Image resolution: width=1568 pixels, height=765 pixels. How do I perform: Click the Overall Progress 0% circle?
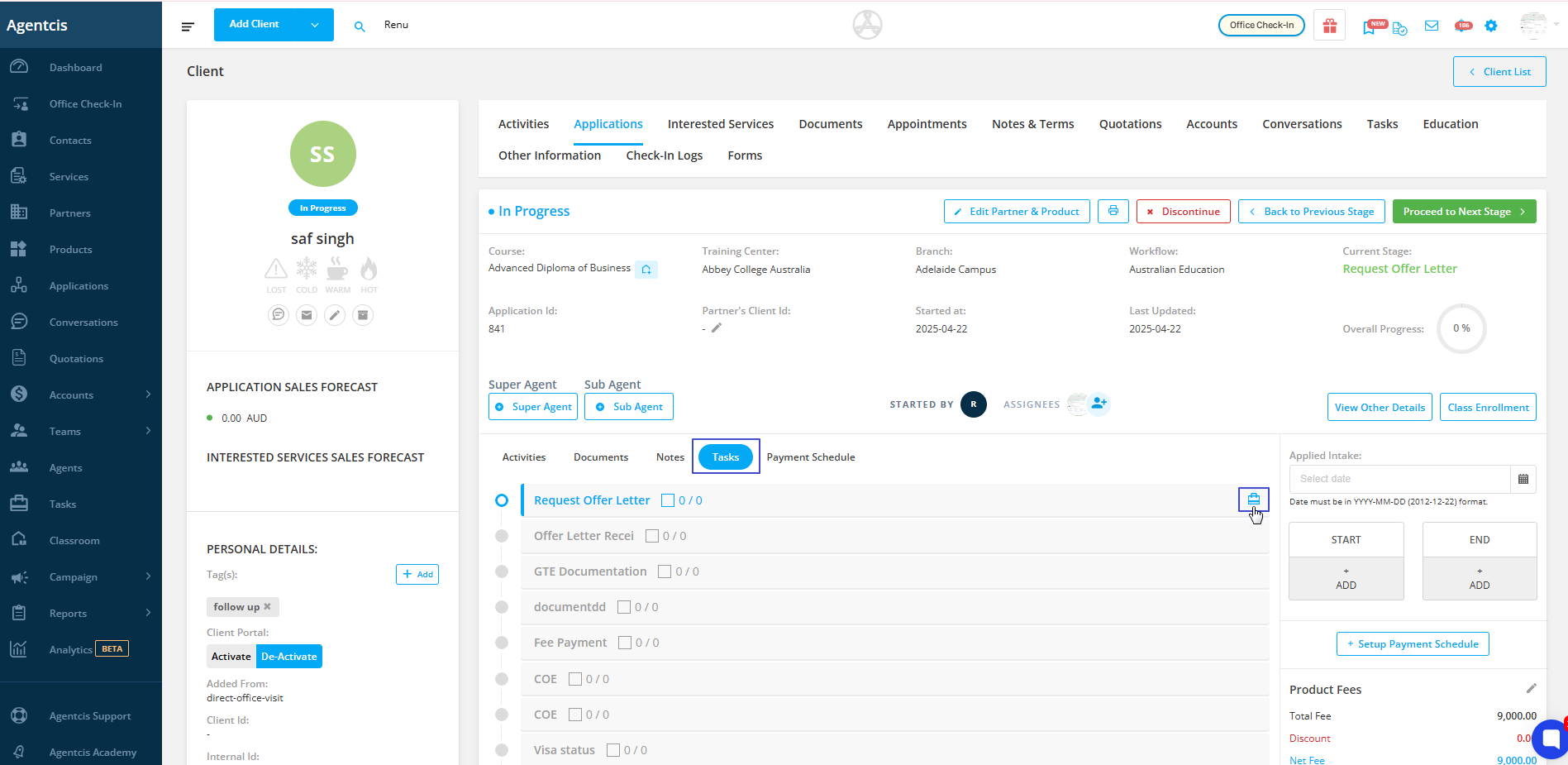pos(1461,328)
